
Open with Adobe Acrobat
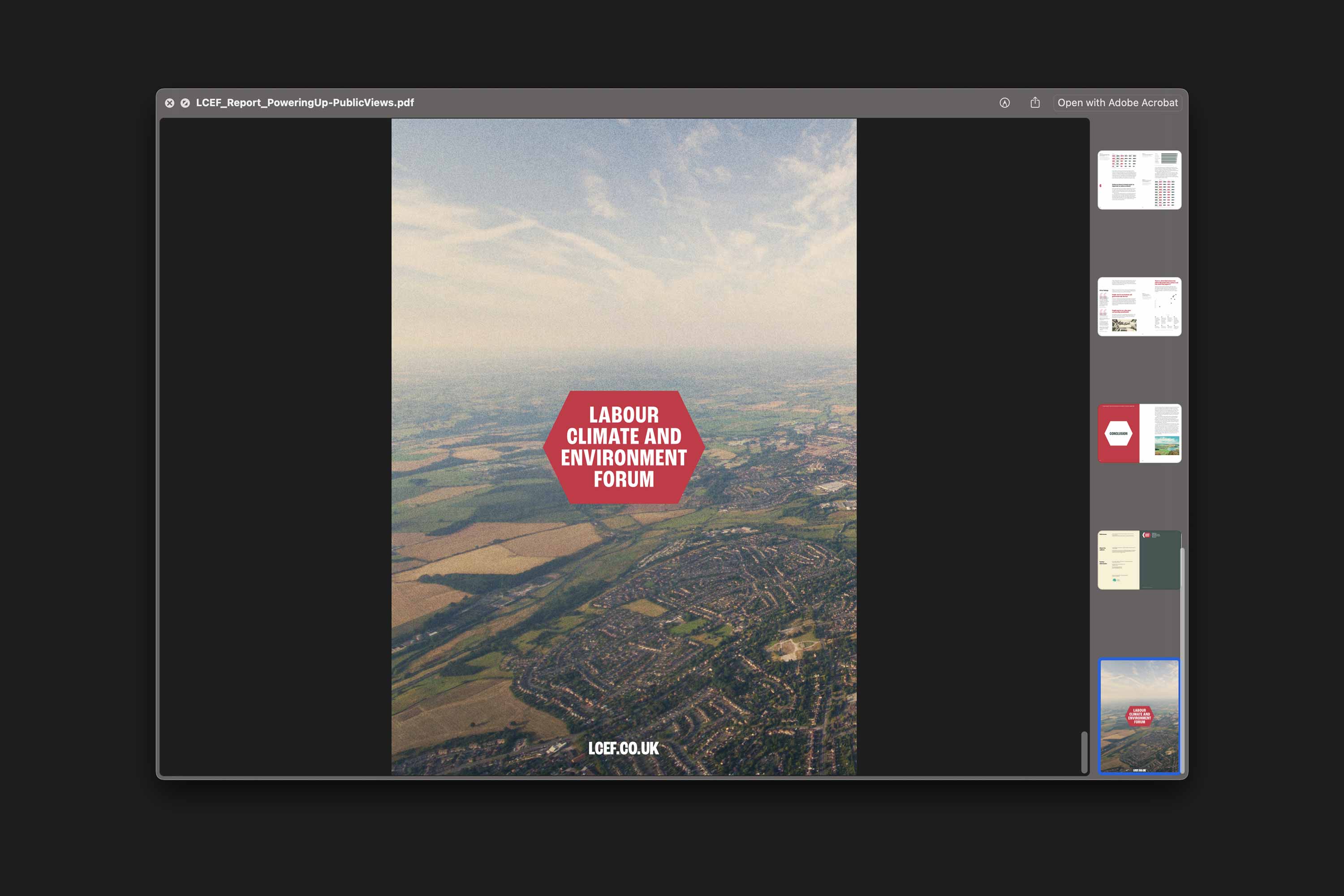tap(1117, 103)
